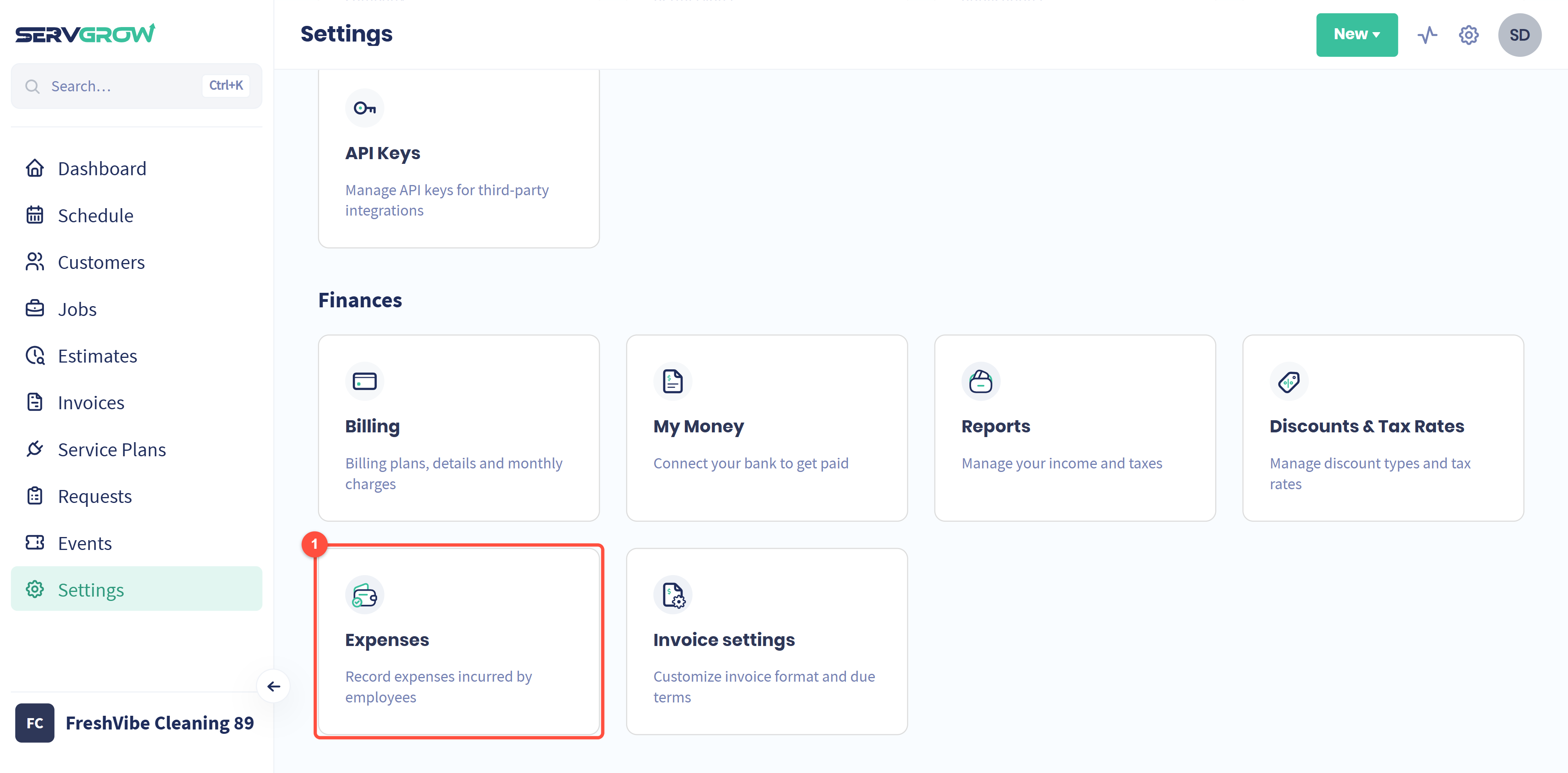The height and width of the screenshot is (773, 1568).
Task: Click the Invoice settings document-gear icon
Action: coord(673,595)
